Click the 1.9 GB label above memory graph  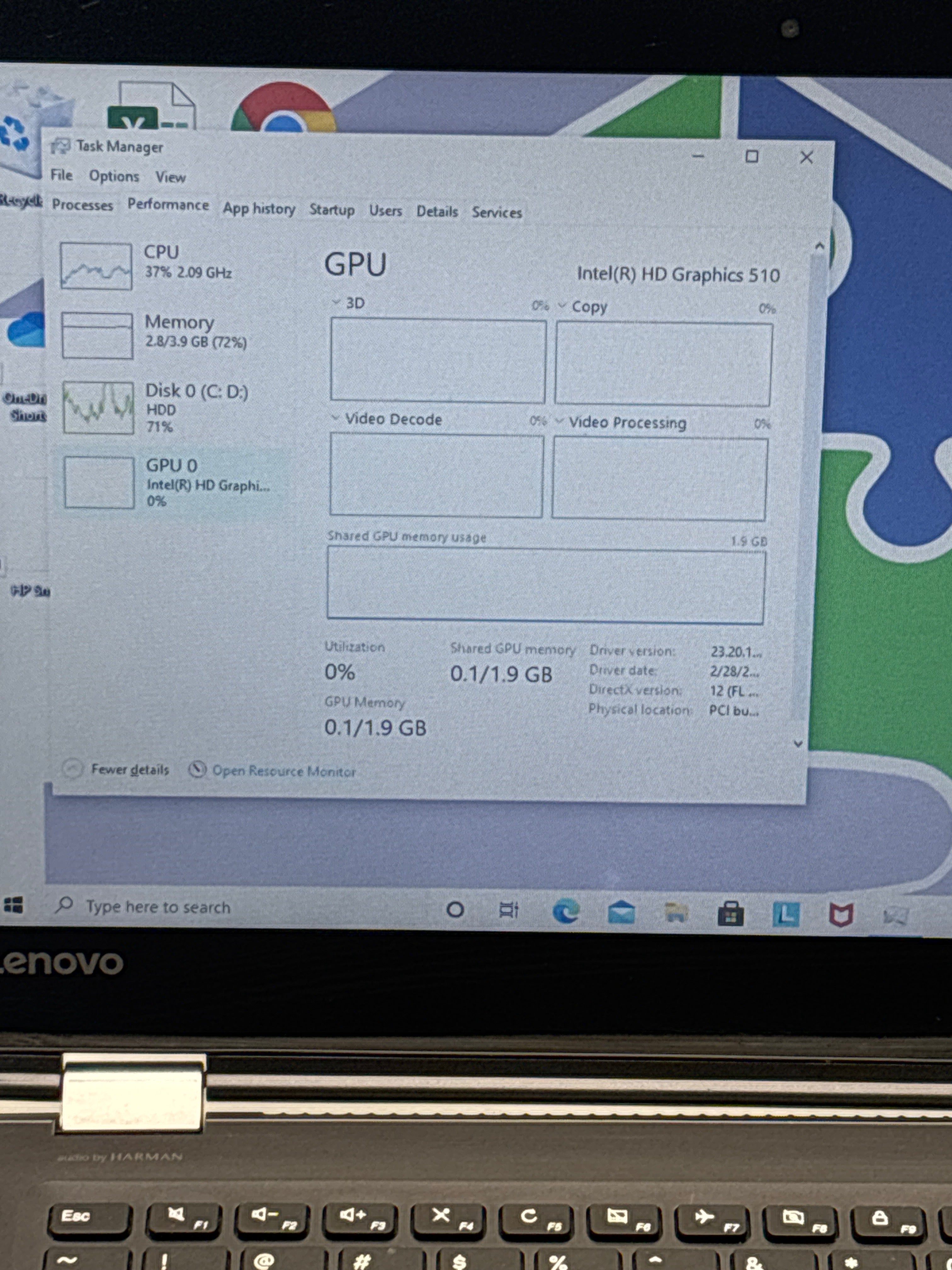click(749, 541)
